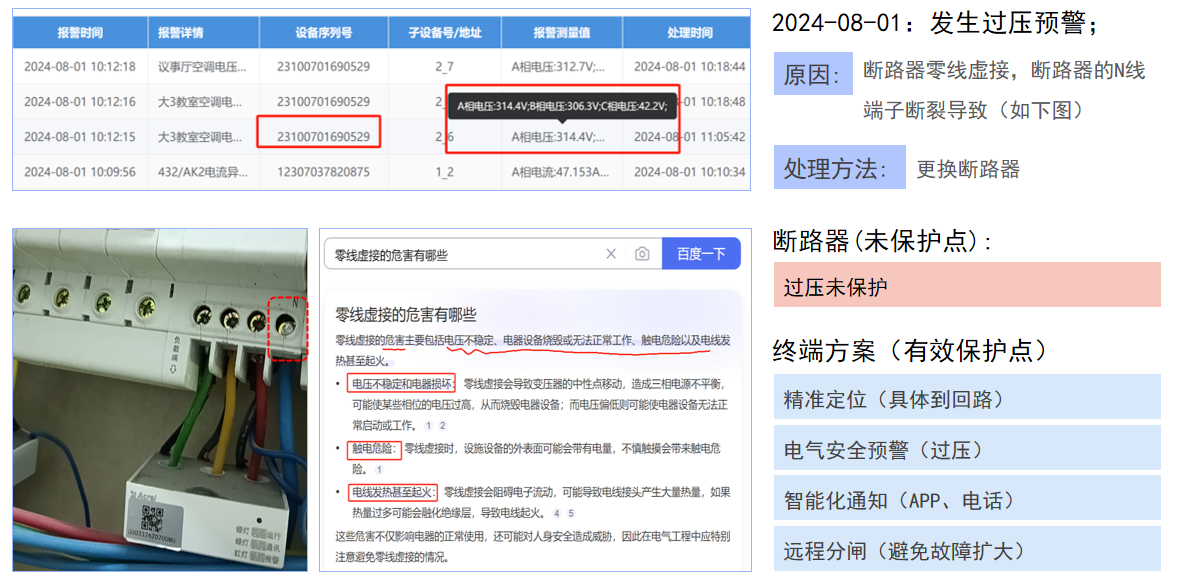1178x581 pixels.
Task: Click the 百度一下 search button
Action: coord(701,253)
